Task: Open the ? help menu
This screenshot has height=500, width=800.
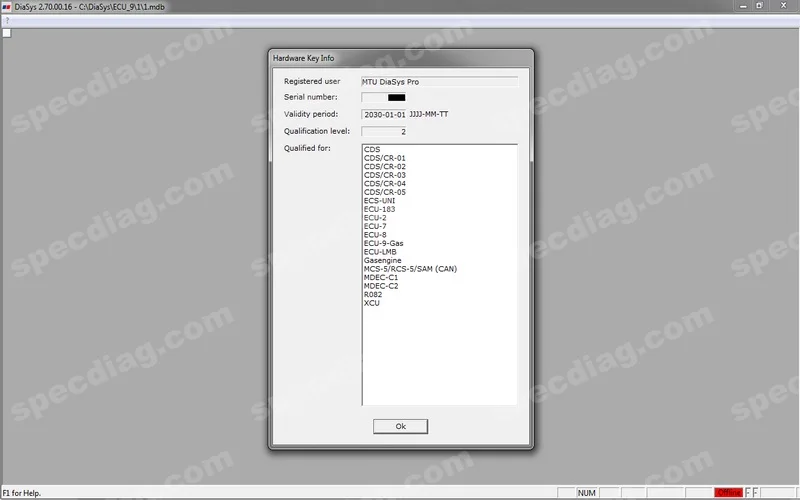Action: pyautogui.click(x=7, y=20)
